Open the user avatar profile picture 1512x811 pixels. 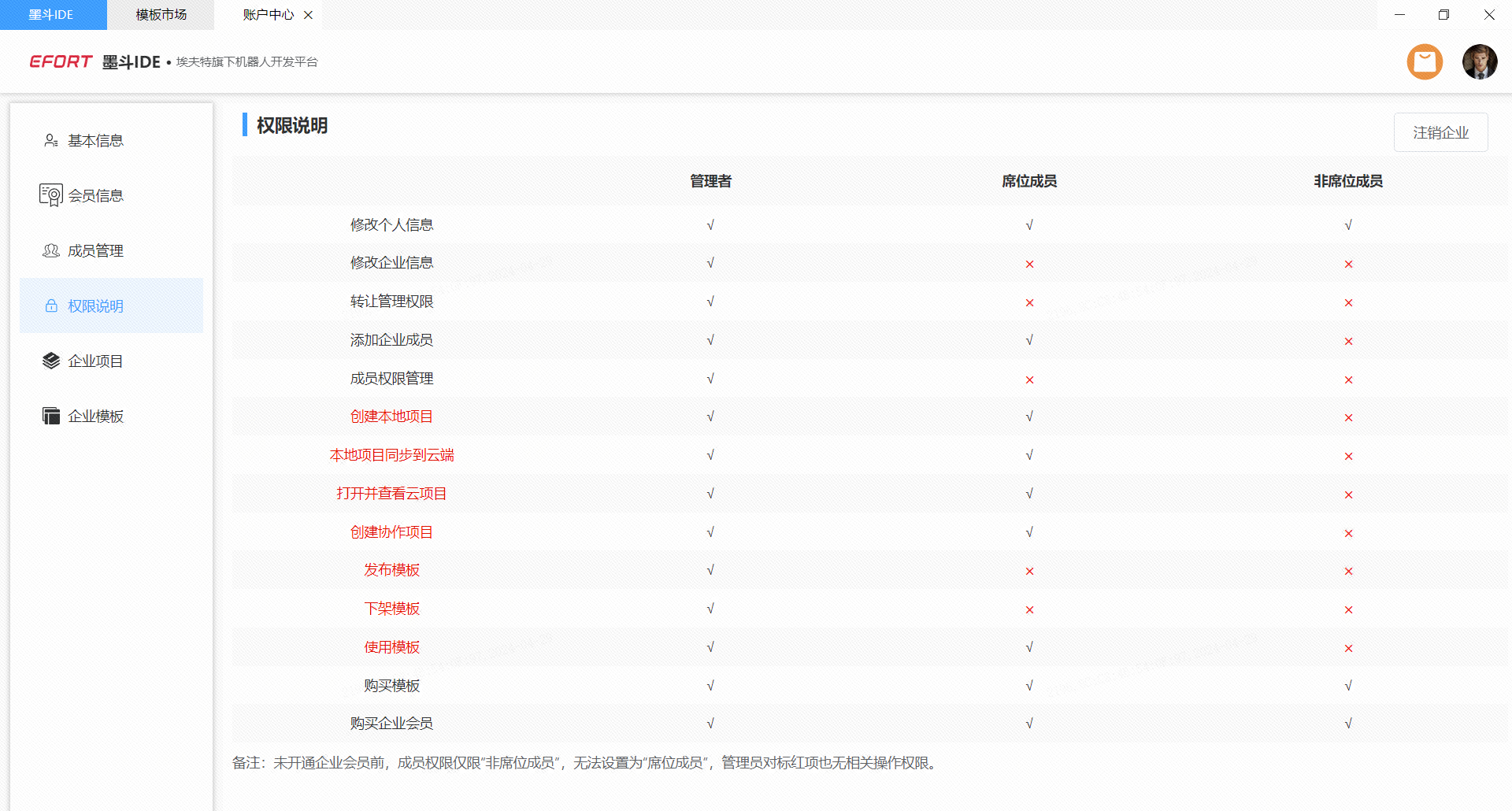click(1480, 61)
